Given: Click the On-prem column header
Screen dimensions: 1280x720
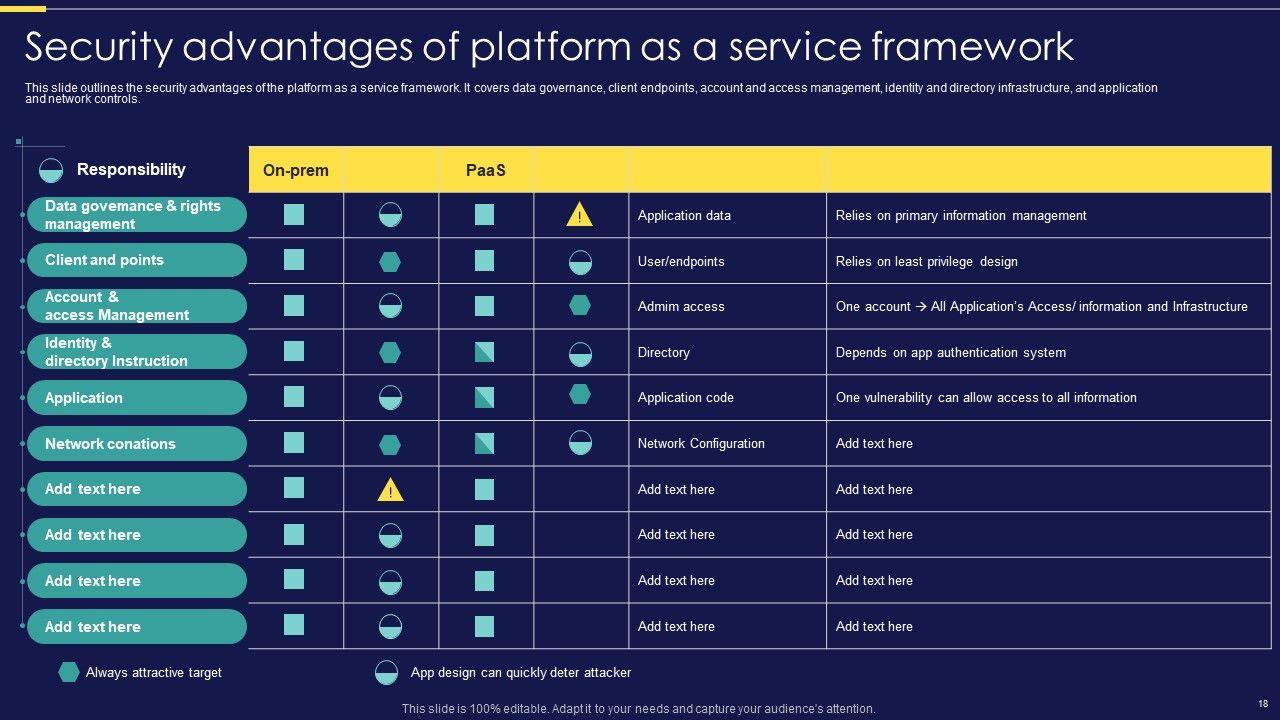Looking at the screenshot, I should [x=296, y=170].
